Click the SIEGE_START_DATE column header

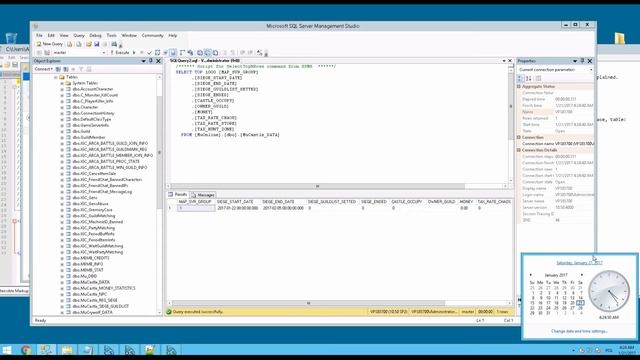(x=236, y=202)
